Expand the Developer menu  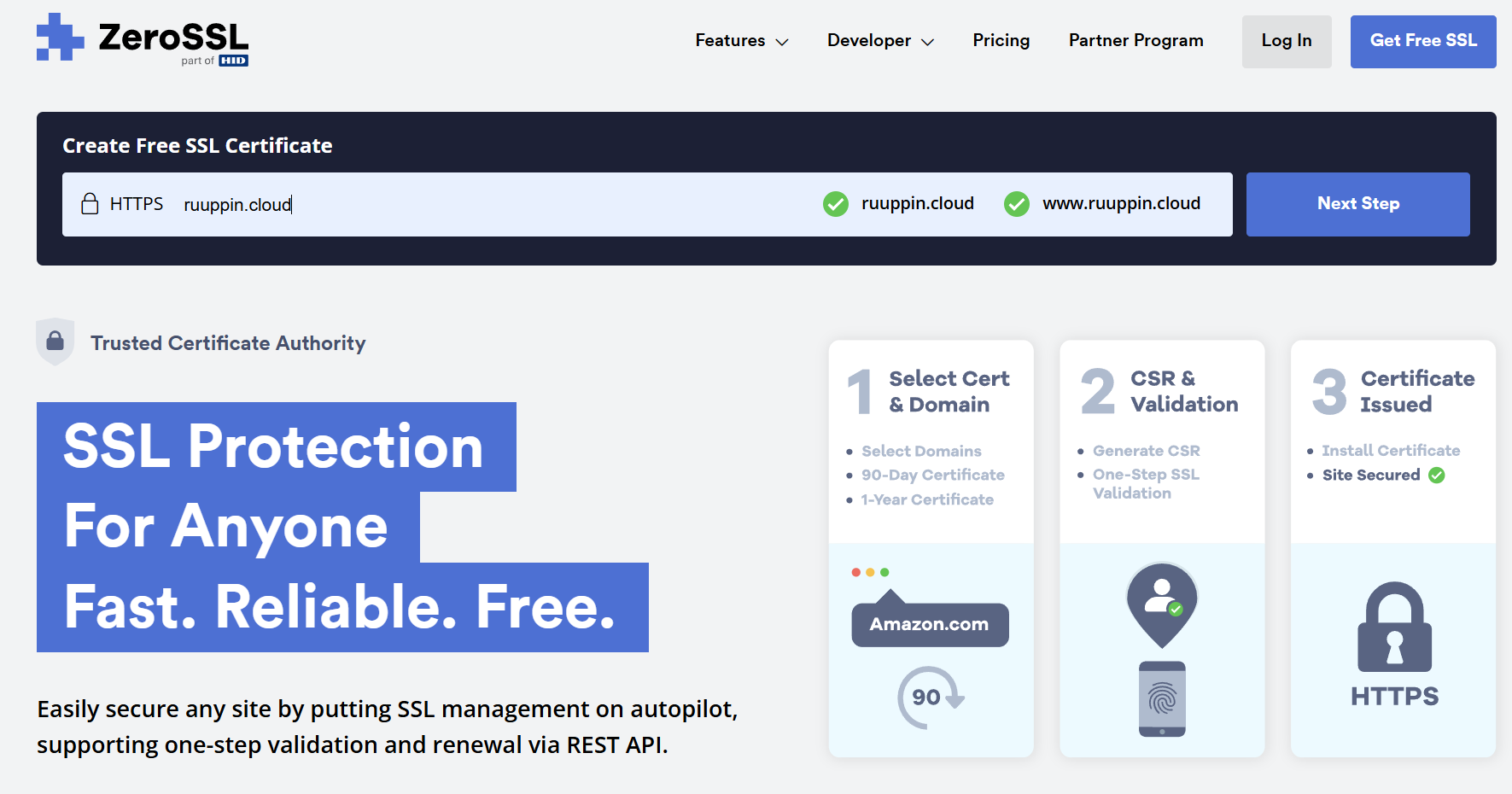(869, 40)
